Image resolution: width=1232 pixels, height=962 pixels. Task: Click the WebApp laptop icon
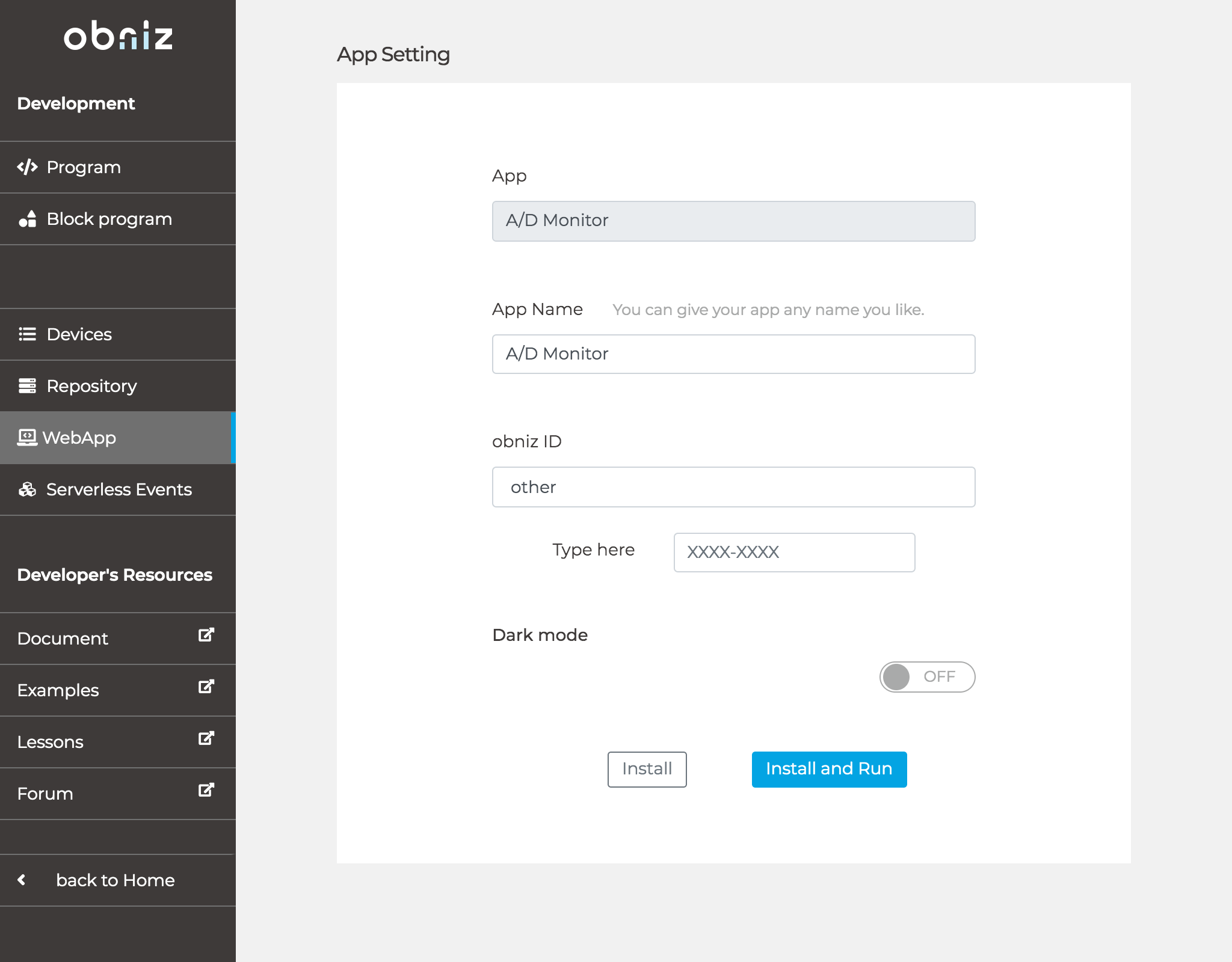click(27, 438)
